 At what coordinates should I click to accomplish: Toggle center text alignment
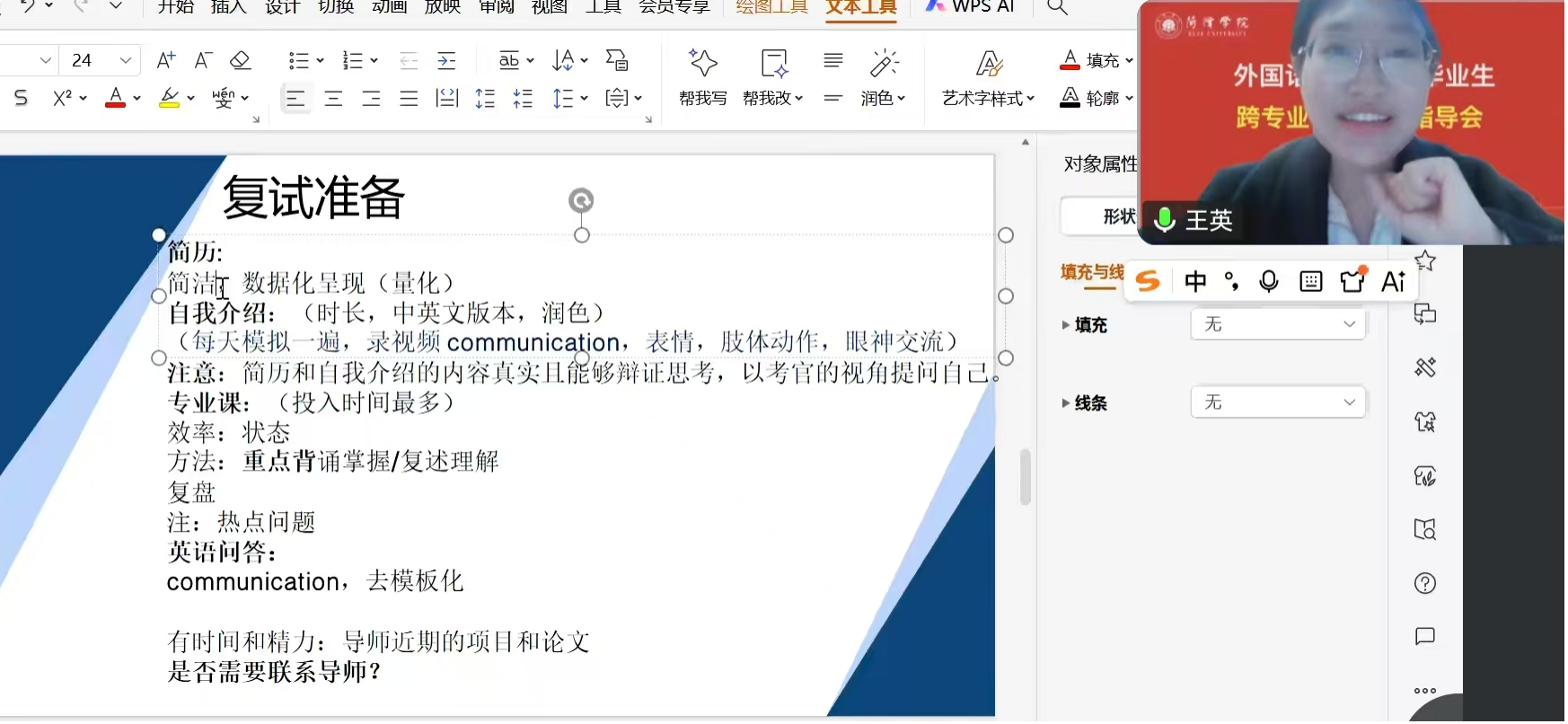click(x=333, y=98)
